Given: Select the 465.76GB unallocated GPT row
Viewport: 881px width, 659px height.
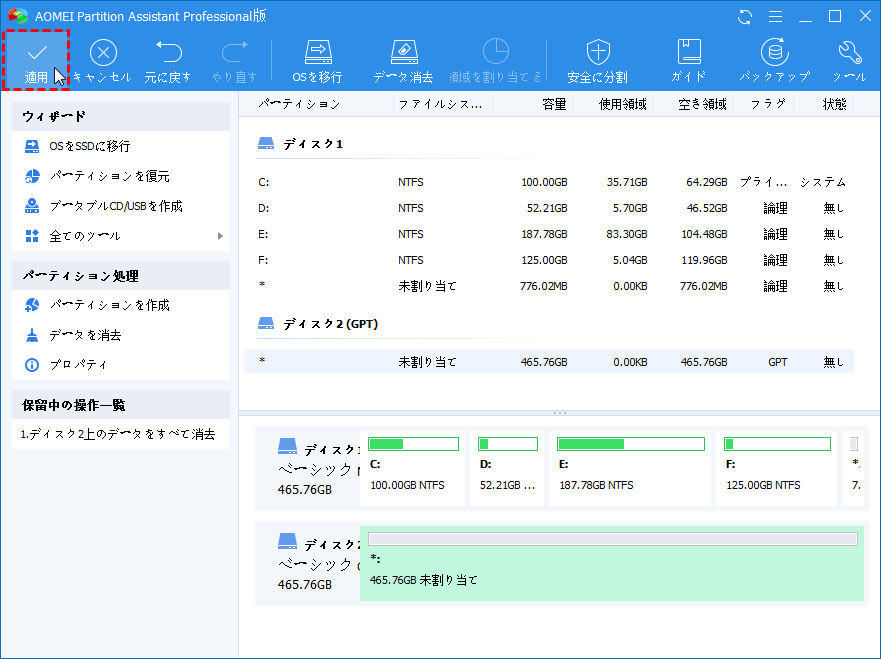Looking at the screenshot, I should point(549,361).
